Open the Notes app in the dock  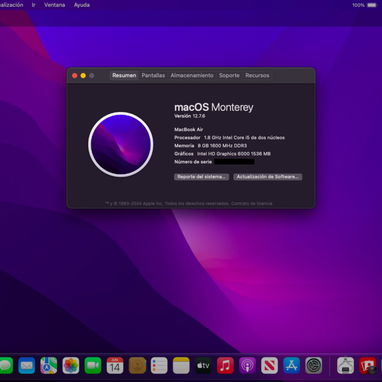click(181, 366)
